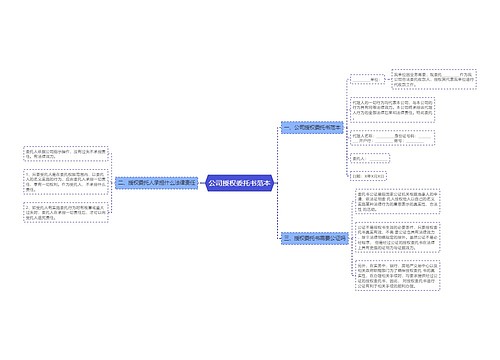Image resolution: width=500 pixels, height=360 pixels.
Task: Click the 日期 date node
Action: [368, 176]
